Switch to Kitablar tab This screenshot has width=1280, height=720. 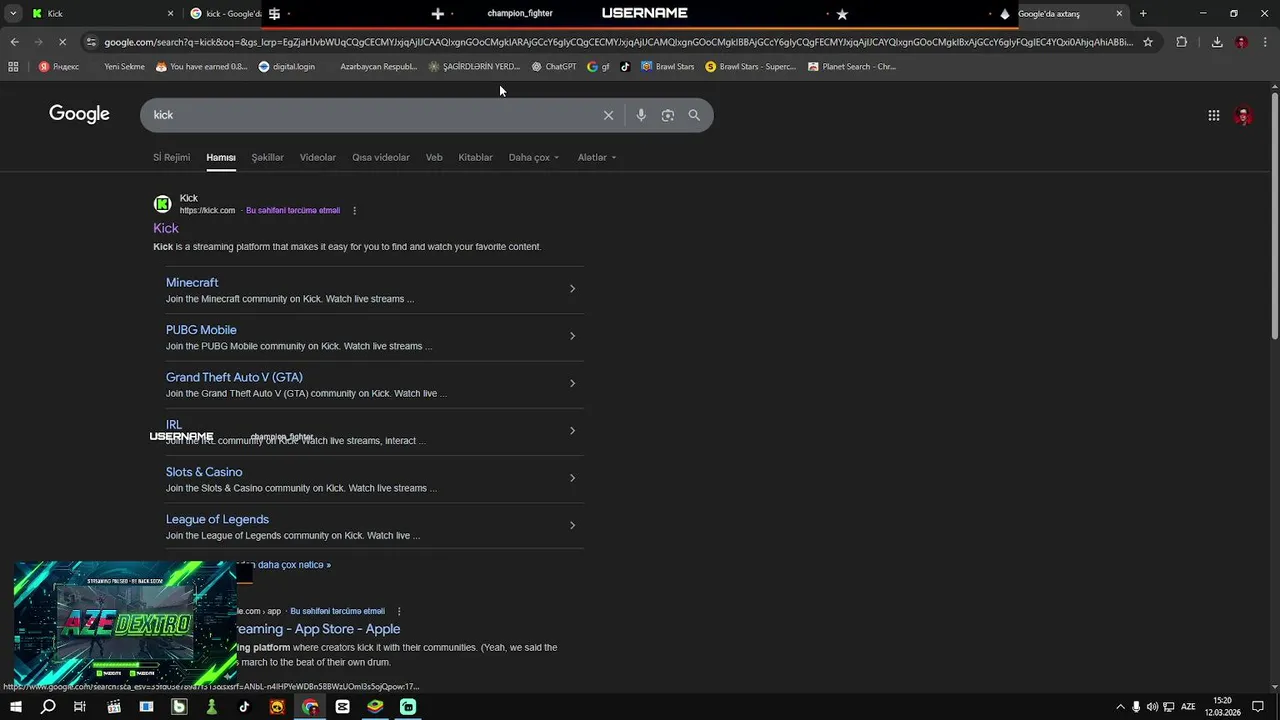(x=475, y=157)
